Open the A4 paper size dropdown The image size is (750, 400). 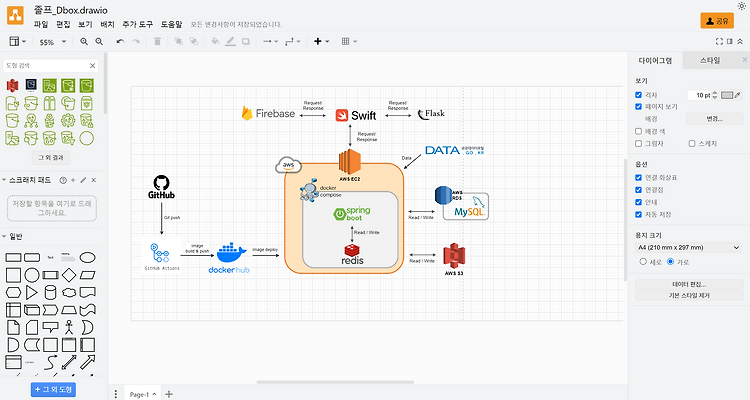click(689, 248)
